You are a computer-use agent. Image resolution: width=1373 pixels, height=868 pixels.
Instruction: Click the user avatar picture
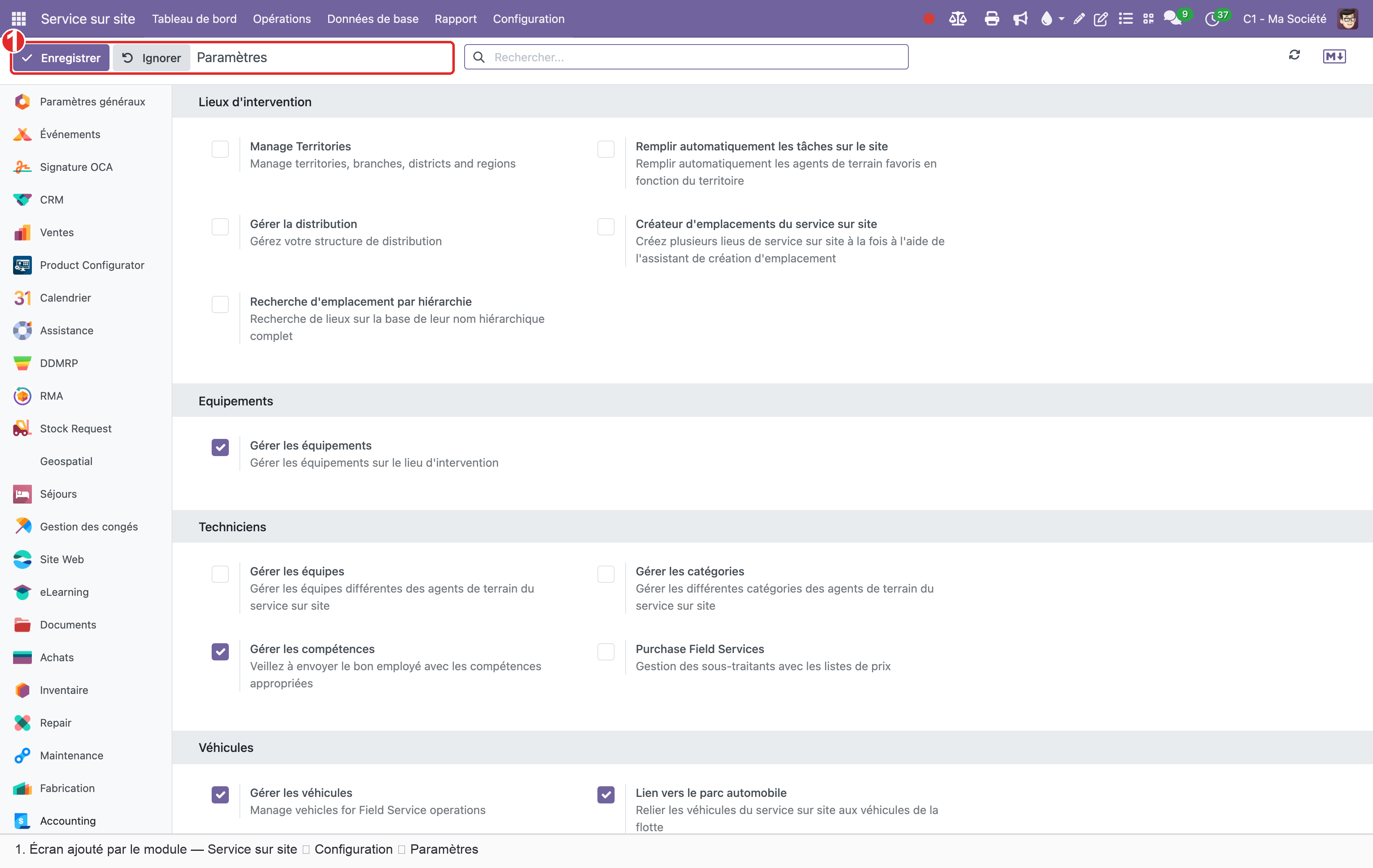(1348, 19)
